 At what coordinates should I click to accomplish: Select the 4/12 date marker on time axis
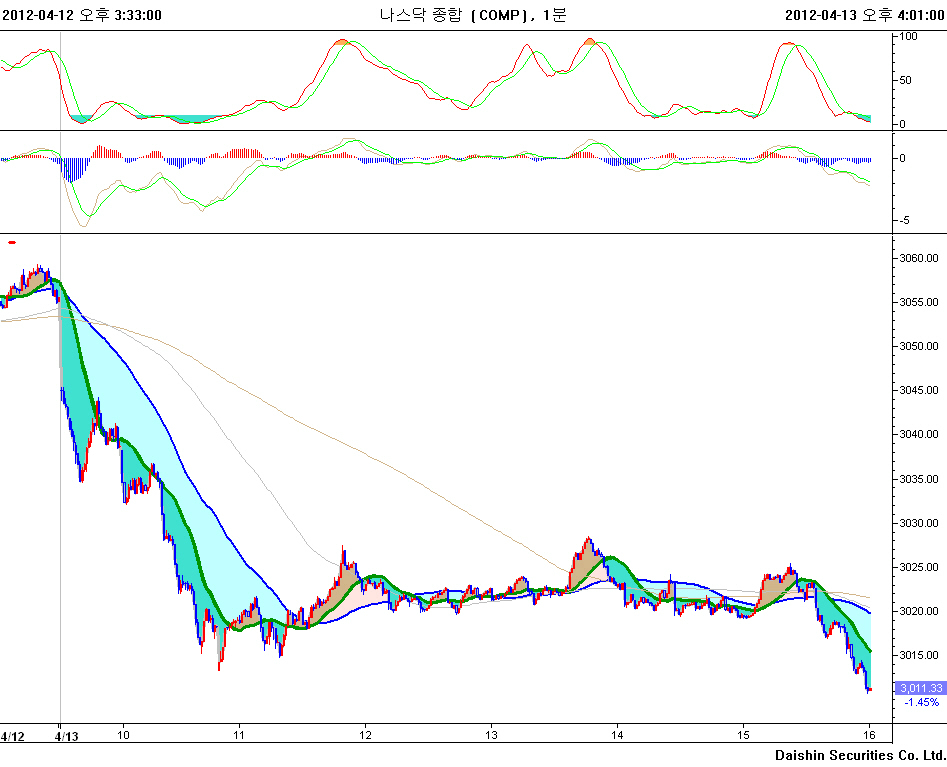(13, 736)
